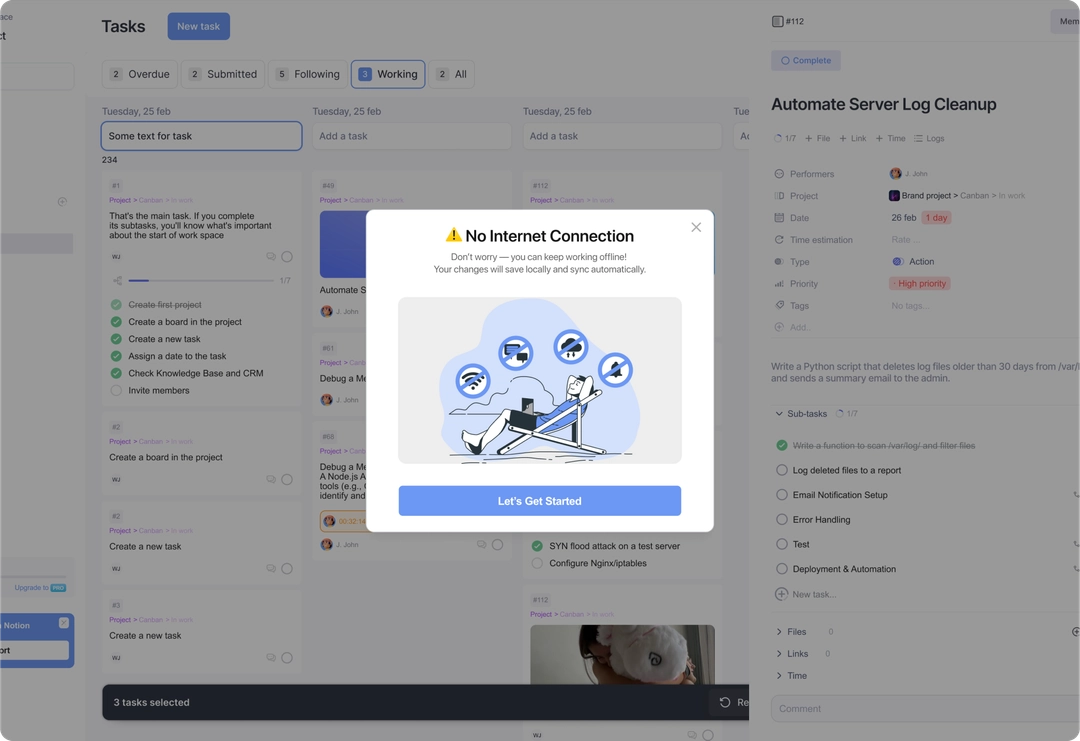This screenshot has height=741, width=1080.
Task: Click the warning triangle icon in dialog
Action: pyautogui.click(x=454, y=236)
